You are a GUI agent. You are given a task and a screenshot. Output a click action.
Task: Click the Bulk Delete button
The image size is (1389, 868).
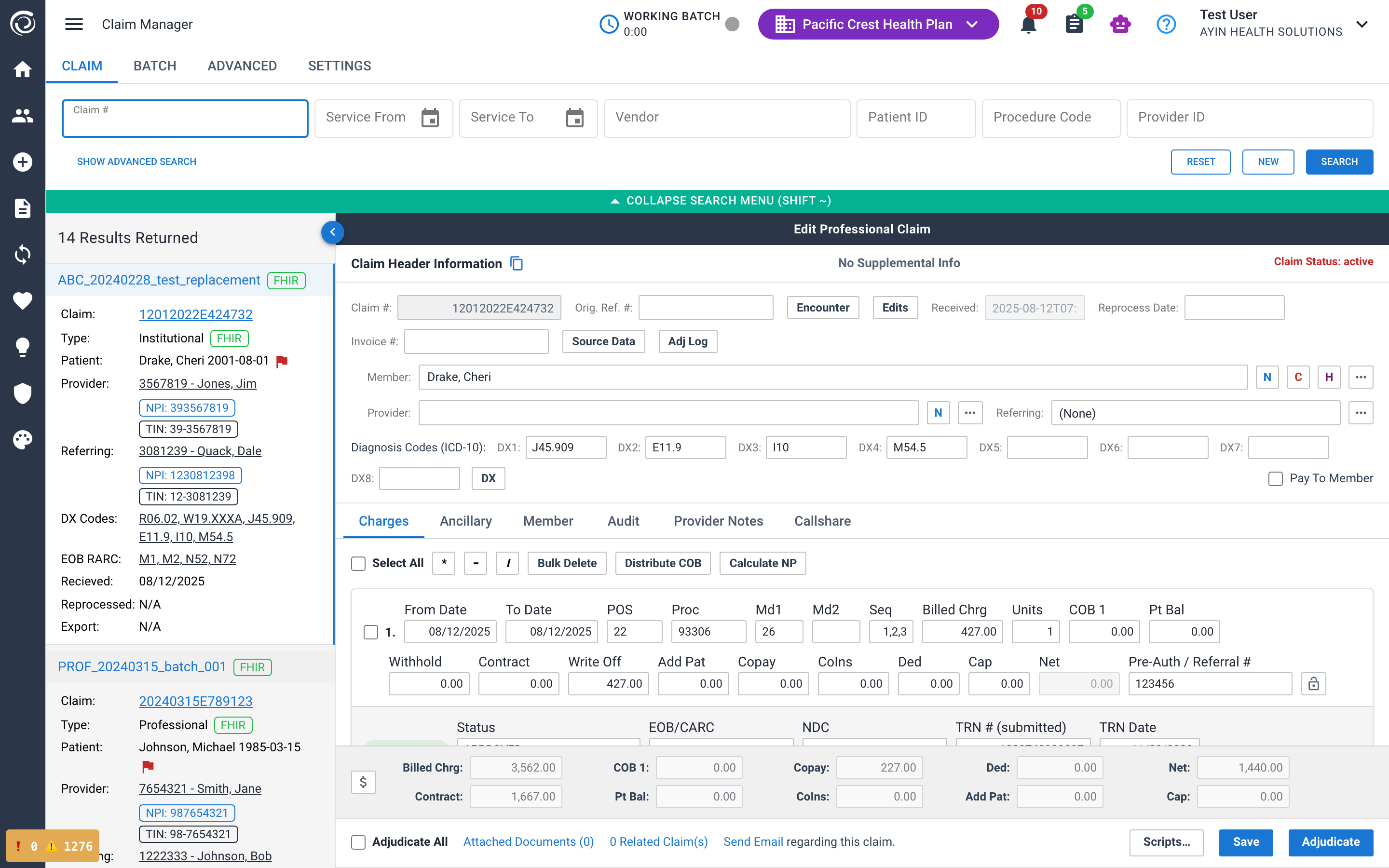(x=567, y=563)
